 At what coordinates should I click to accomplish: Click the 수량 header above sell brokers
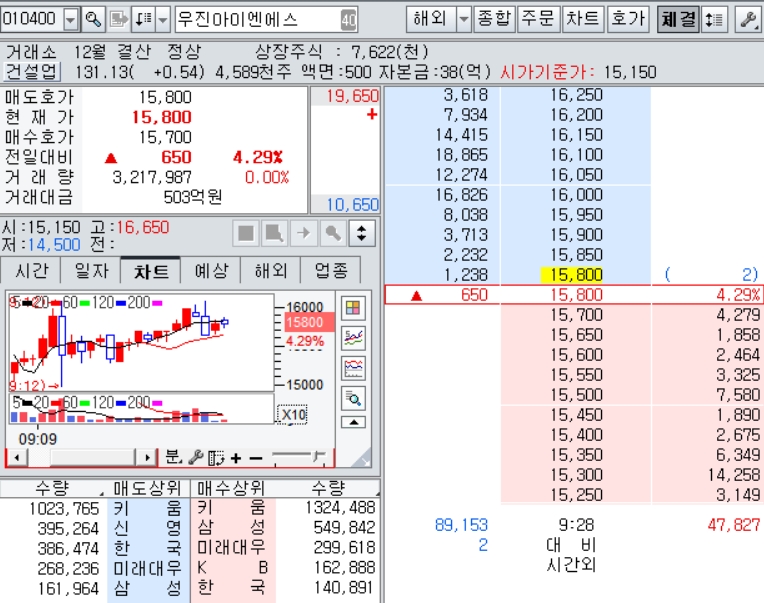[x=53, y=488]
